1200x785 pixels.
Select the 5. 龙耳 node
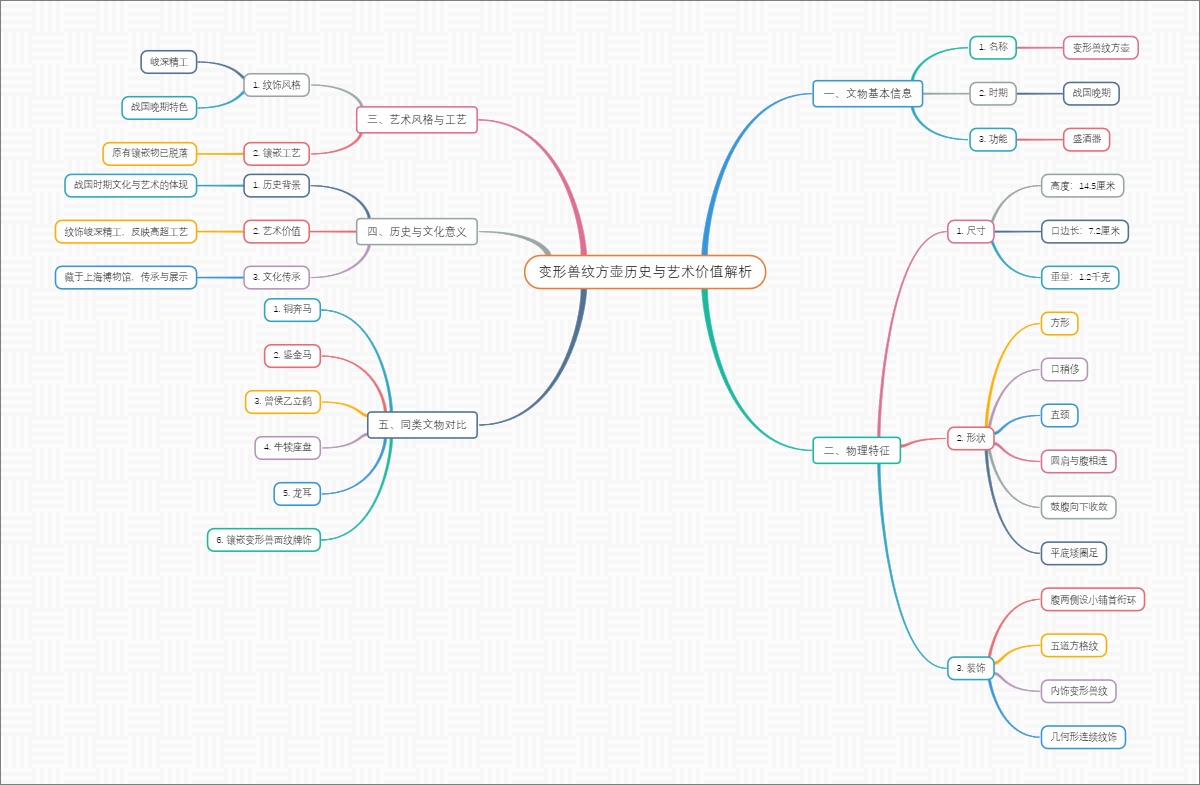click(x=297, y=493)
